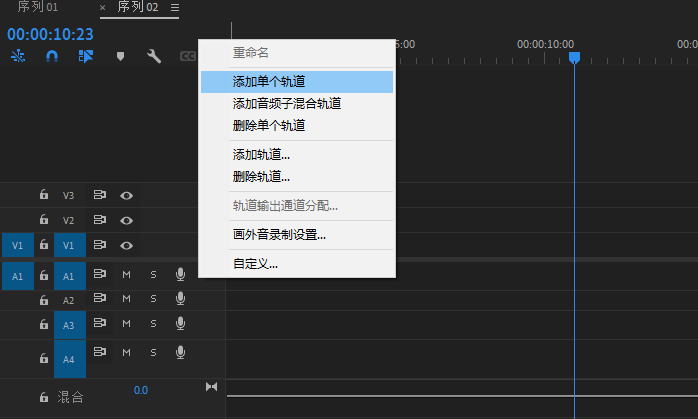The image size is (698, 419).
Task: Open 自定义... from context menu
Action: (255, 264)
